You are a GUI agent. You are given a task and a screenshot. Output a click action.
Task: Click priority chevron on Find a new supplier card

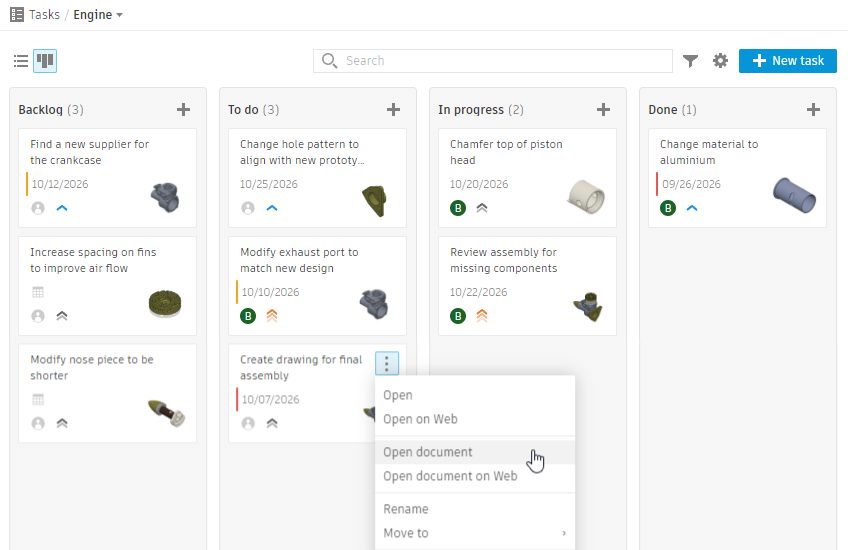coord(62,208)
